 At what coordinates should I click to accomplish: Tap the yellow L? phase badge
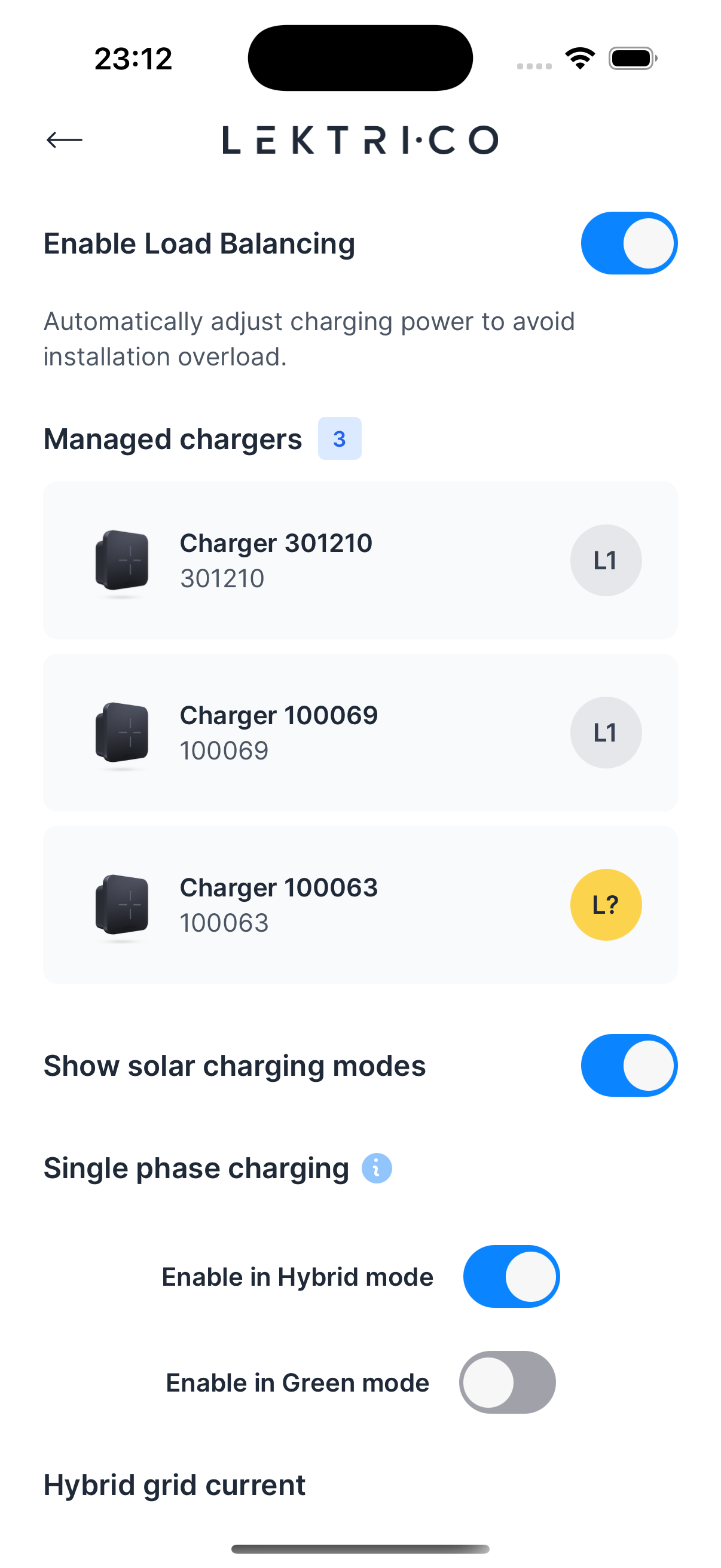(x=606, y=905)
